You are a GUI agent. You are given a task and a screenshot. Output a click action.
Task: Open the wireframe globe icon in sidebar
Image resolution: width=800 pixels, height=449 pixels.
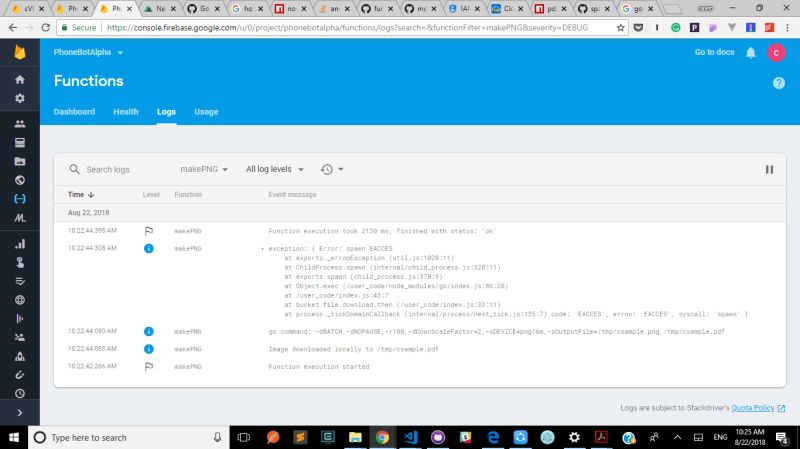20,300
